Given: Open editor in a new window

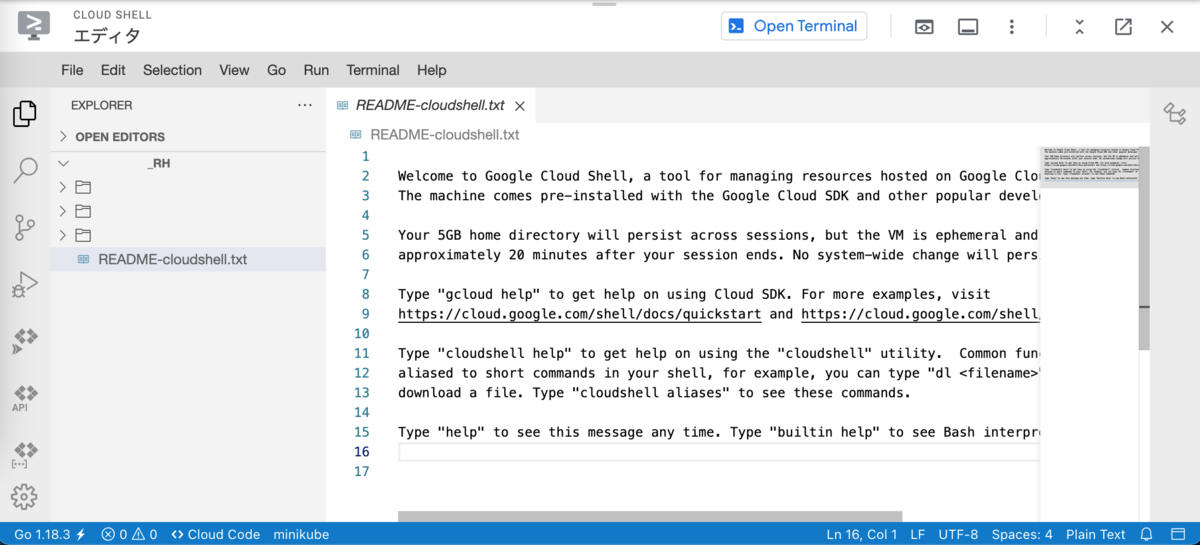Looking at the screenshot, I should [1123, 27].
